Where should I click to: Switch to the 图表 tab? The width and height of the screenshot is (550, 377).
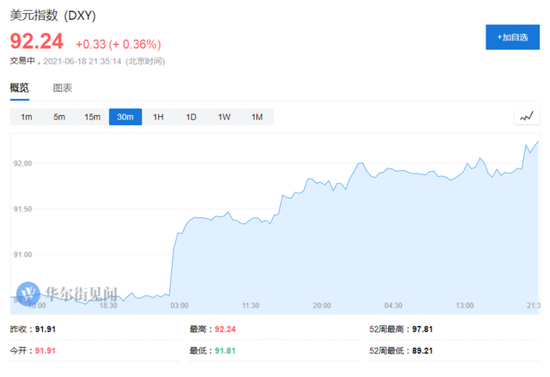(62, 88)
